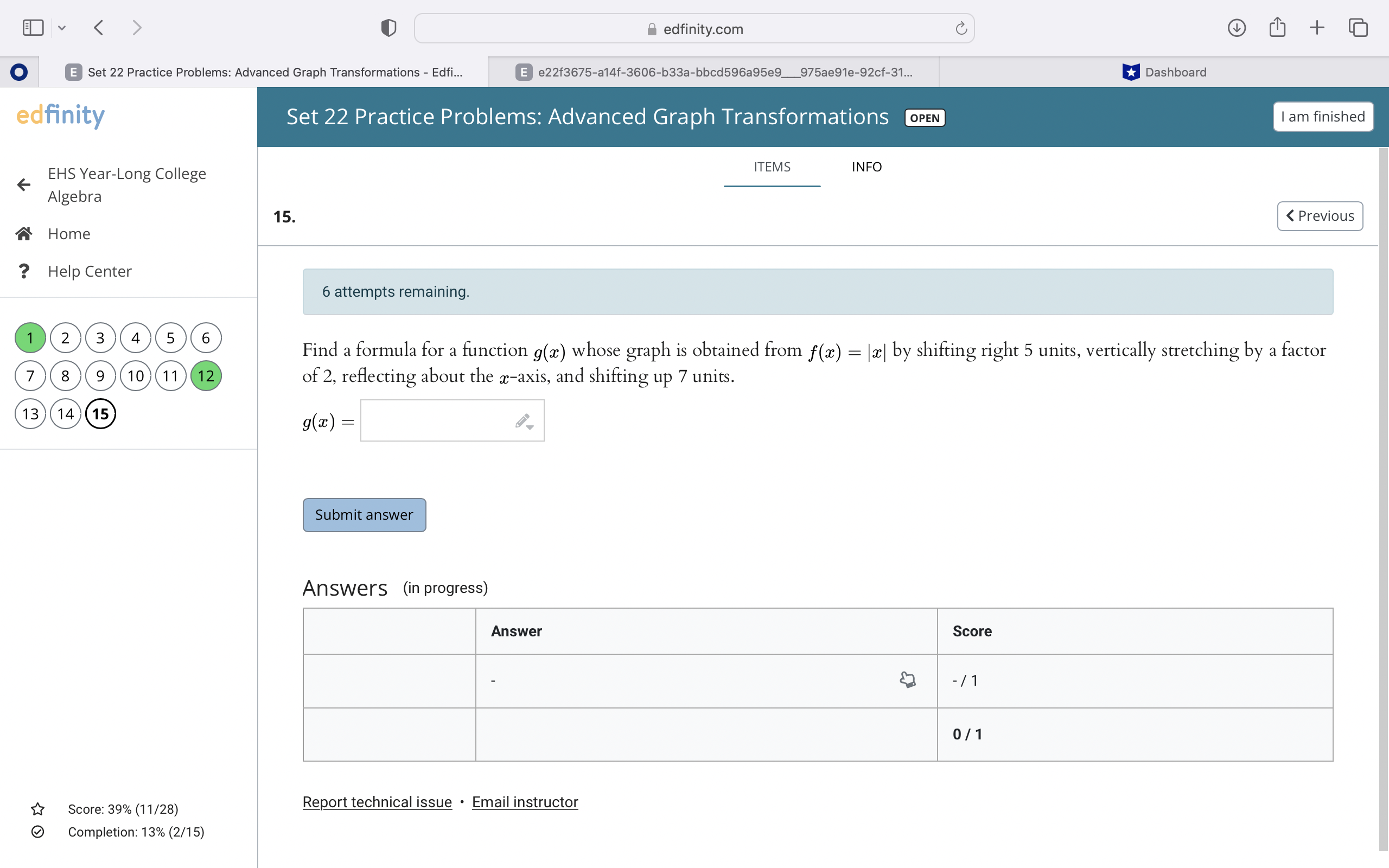Click inside the g(x) answer input field
Image resolution: width=1389 pixels, height=868 pixels.
(x=442, y=420)
